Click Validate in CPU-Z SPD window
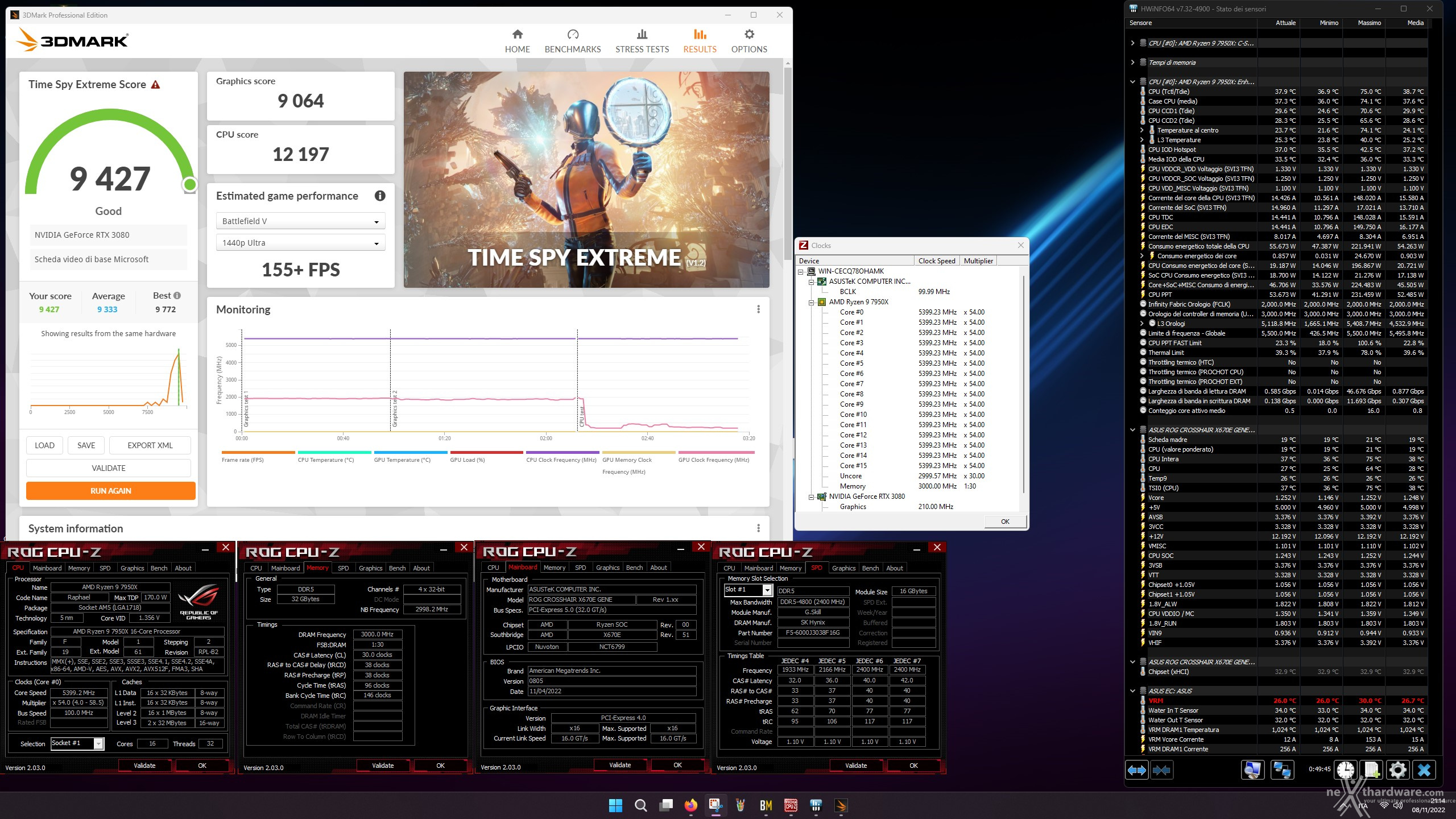Image resolution: width=1456 pixels, height=819 pixels. pos(855,766)
